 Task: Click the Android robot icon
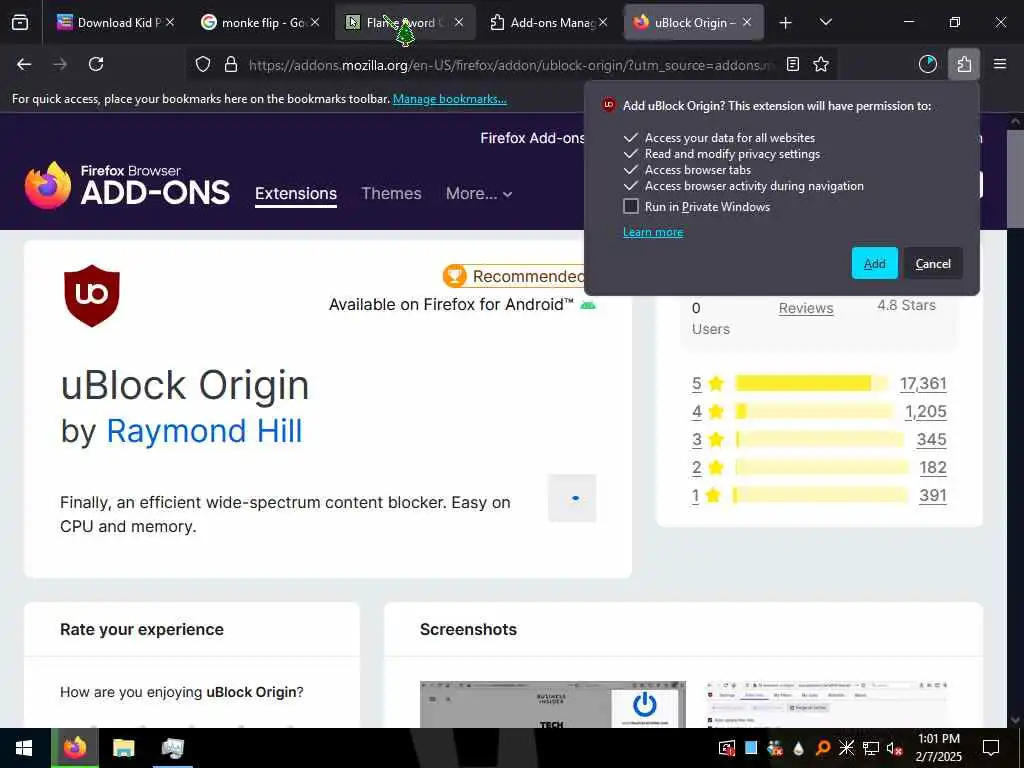tap(588, 304)
